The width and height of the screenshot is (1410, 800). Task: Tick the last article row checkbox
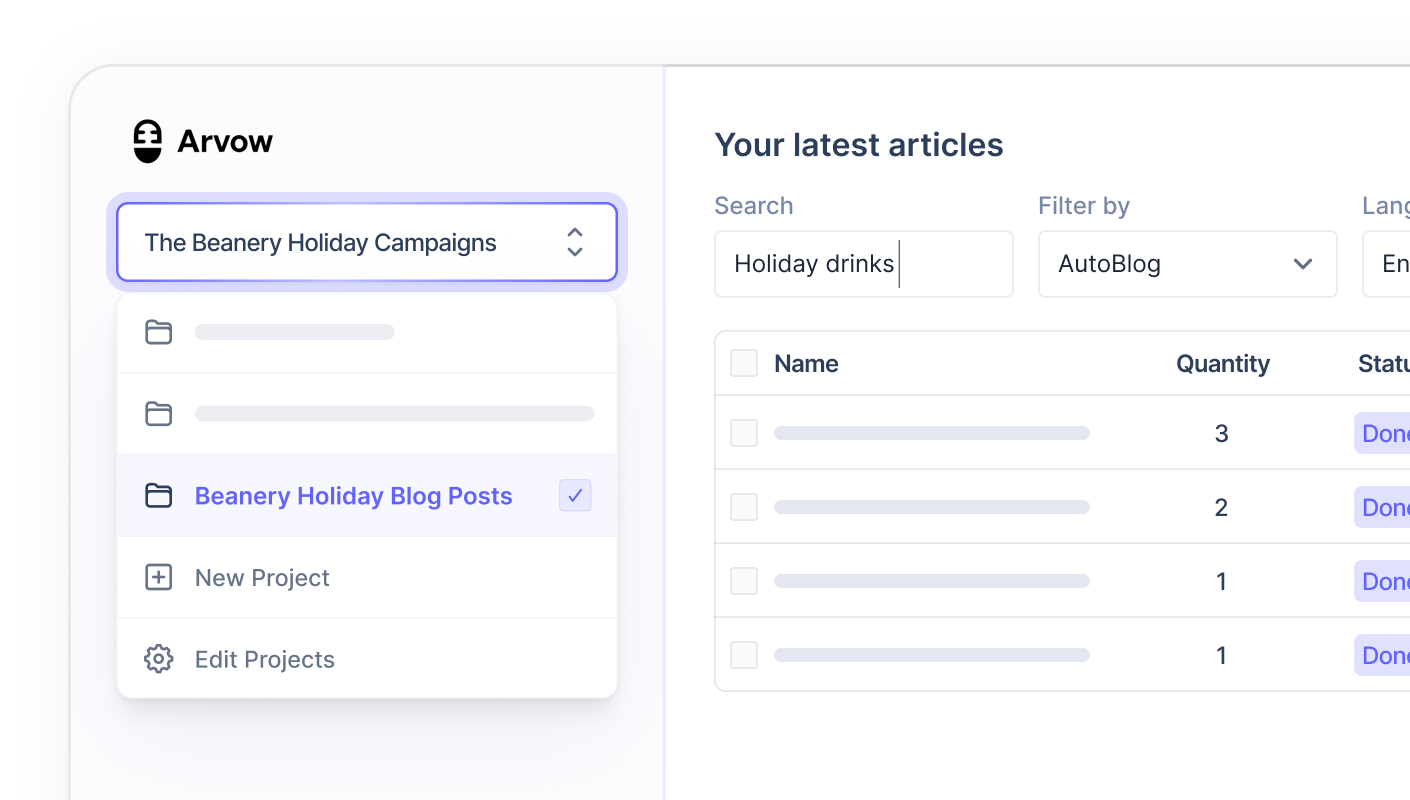click(744, 655)
